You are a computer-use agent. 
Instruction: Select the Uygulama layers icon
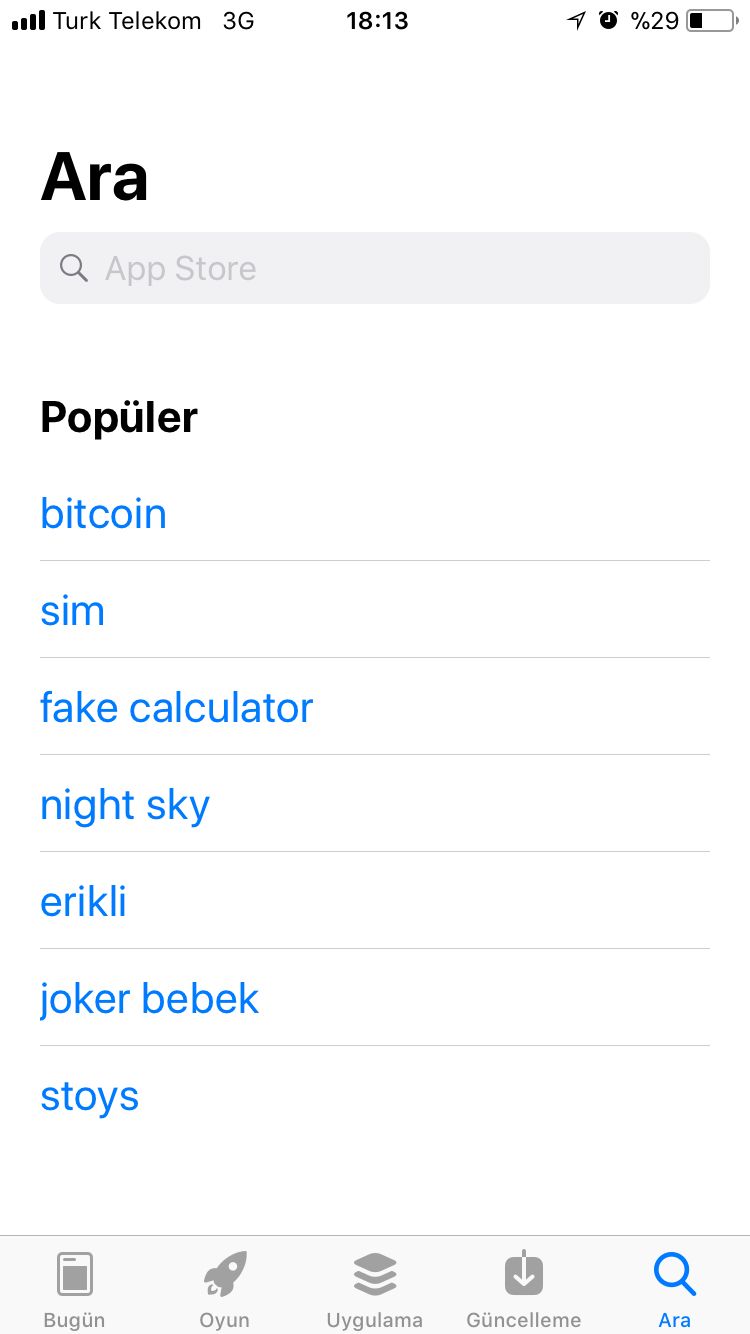pos(375,1274)
